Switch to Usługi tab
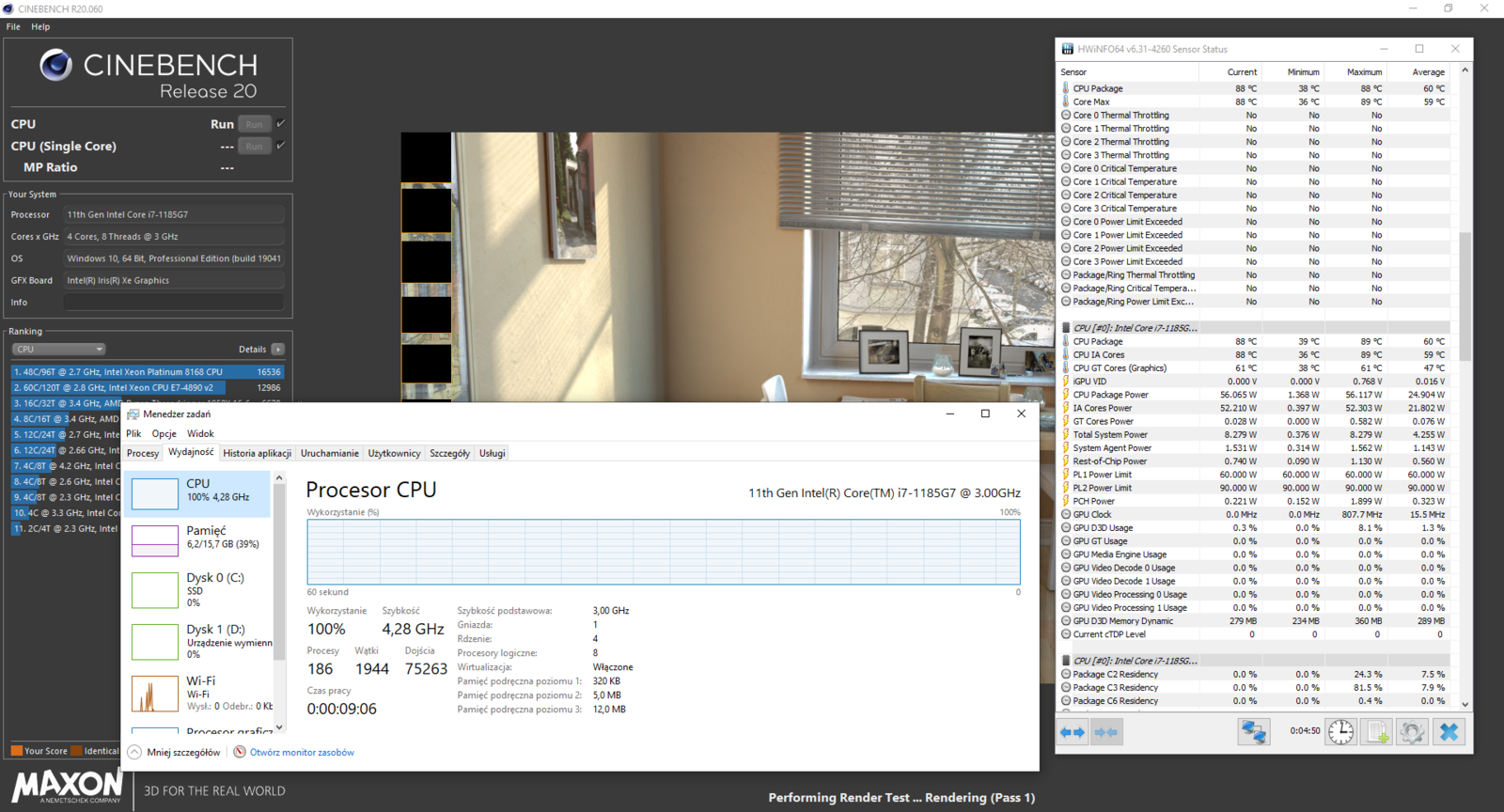1504x812 pixels. pos(493,453)
